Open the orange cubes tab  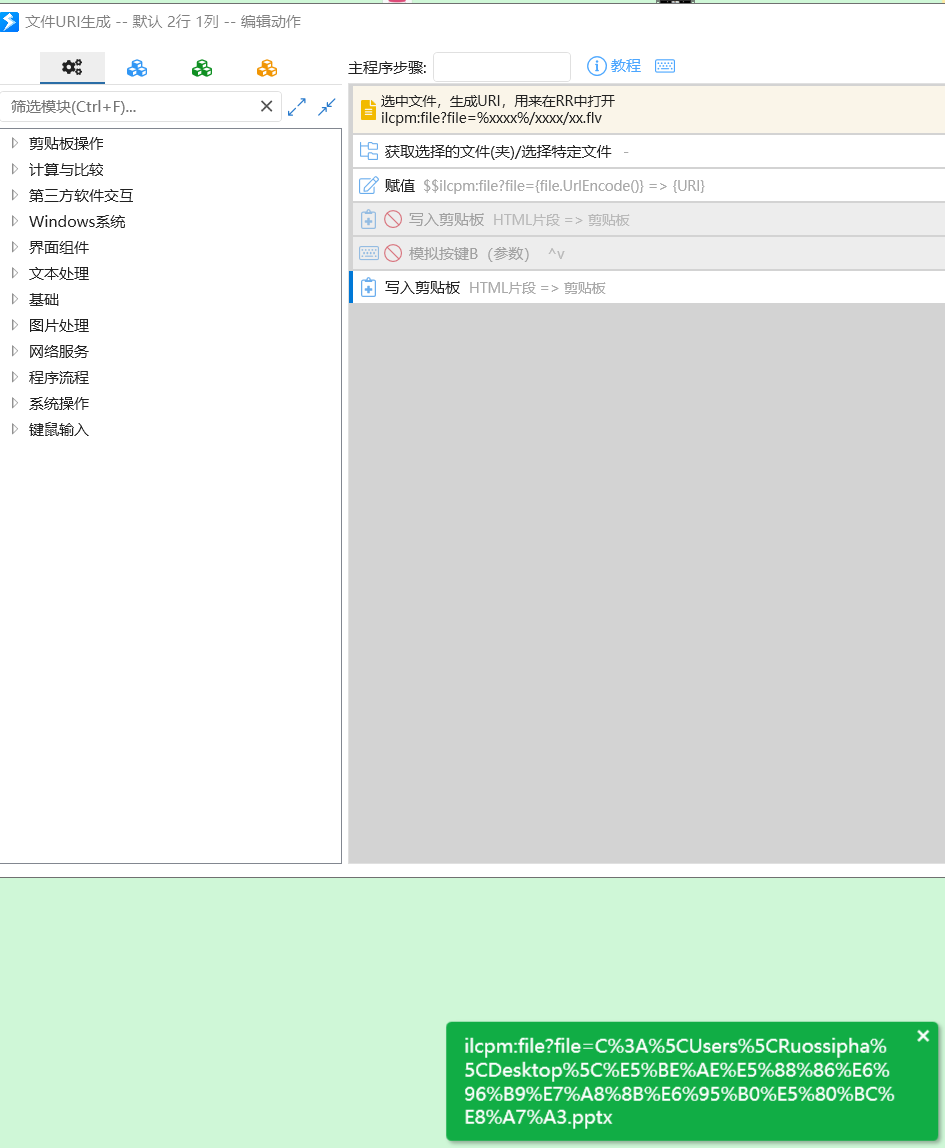[267, 67]
